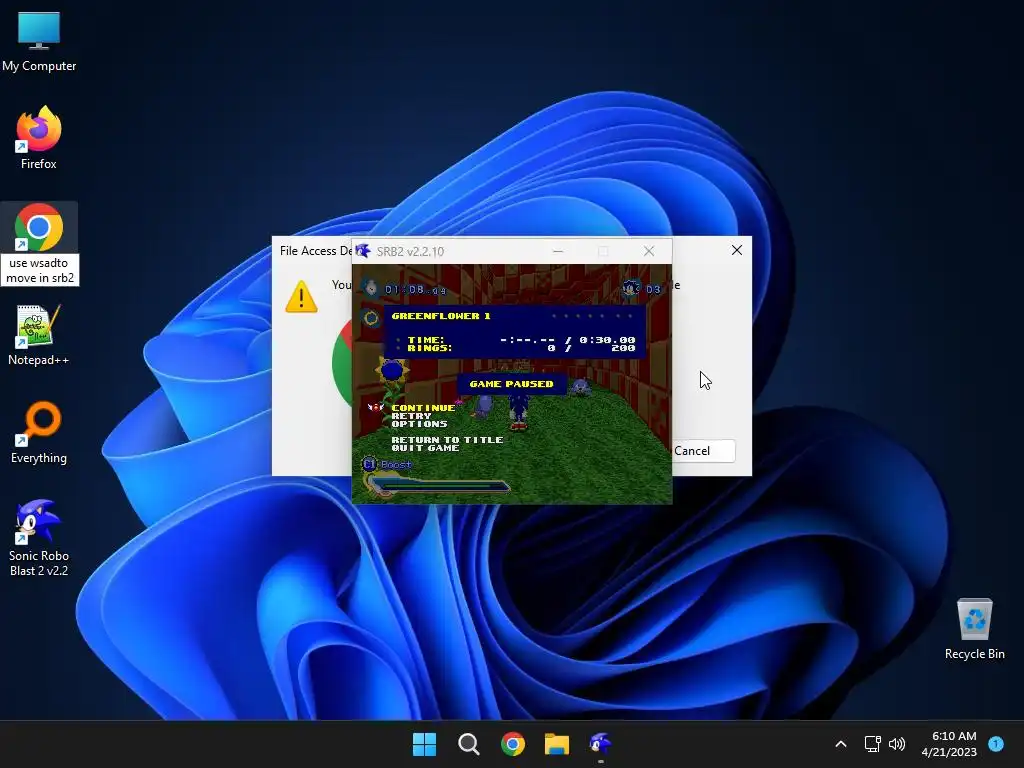Close the SRB2 v2.2.10 window

click(x=648, y=251)
